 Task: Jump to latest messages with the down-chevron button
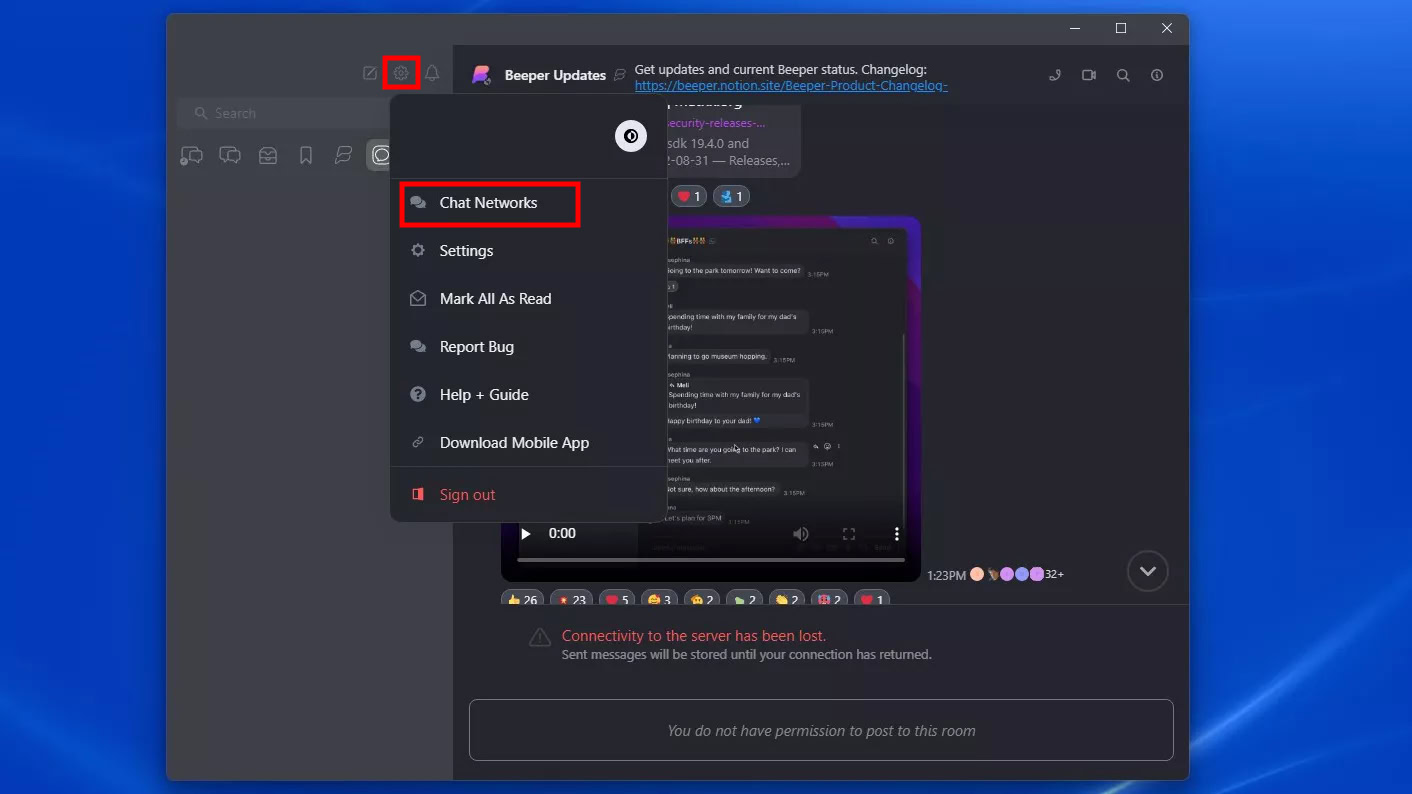click(1147, 571)
